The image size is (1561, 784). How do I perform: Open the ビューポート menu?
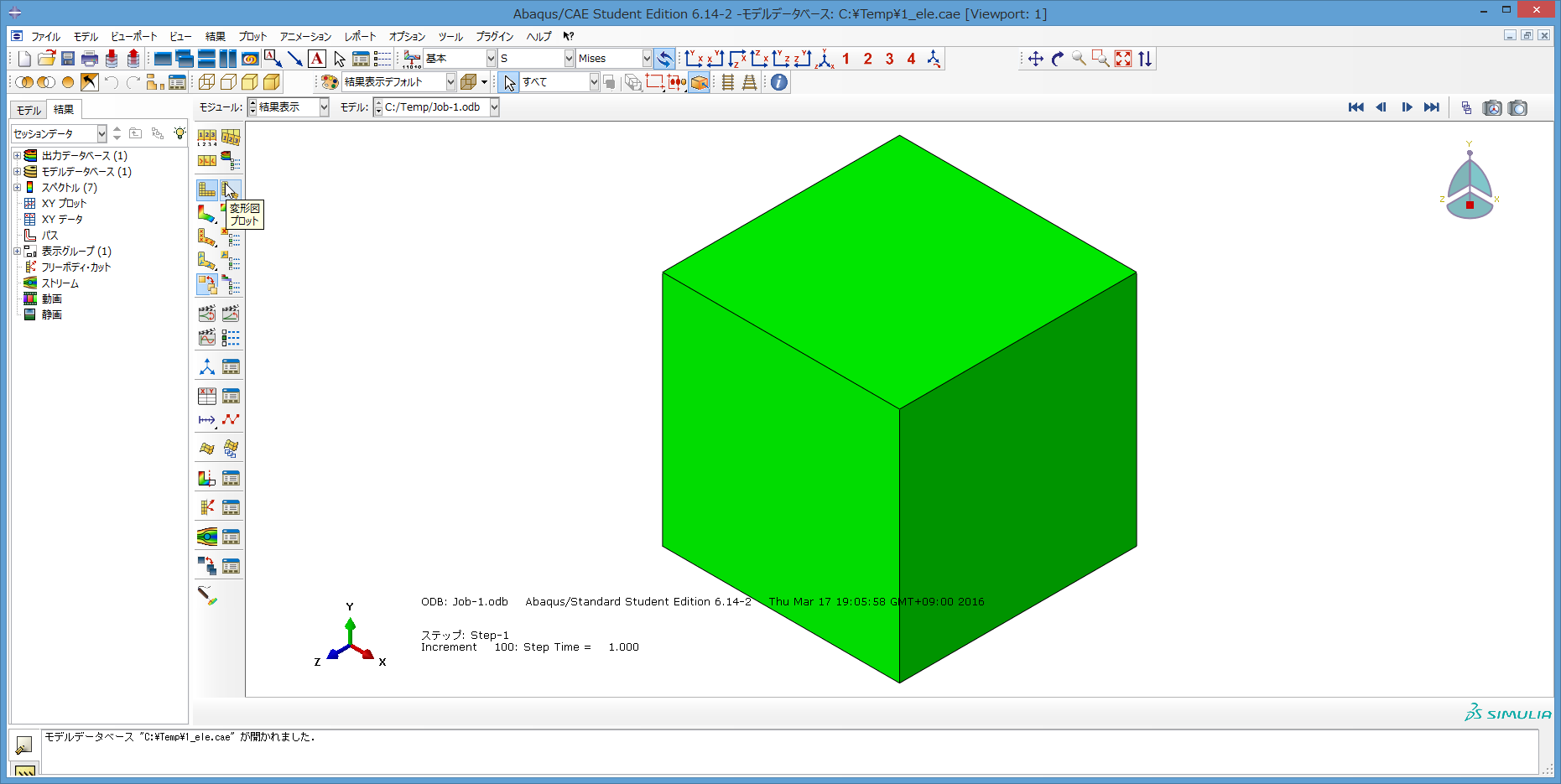pos(134,36)
